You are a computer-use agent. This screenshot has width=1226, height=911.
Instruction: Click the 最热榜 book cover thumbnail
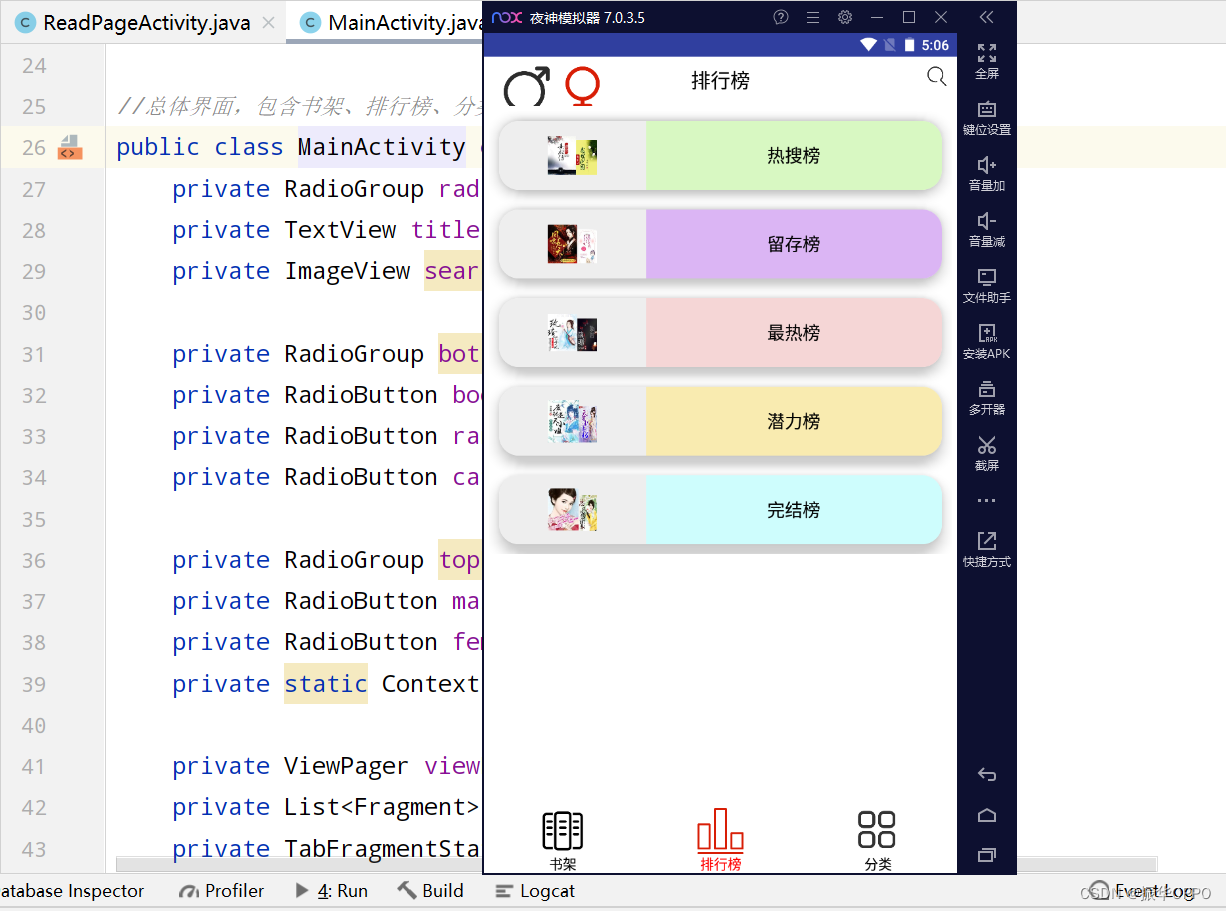(572, 333)
